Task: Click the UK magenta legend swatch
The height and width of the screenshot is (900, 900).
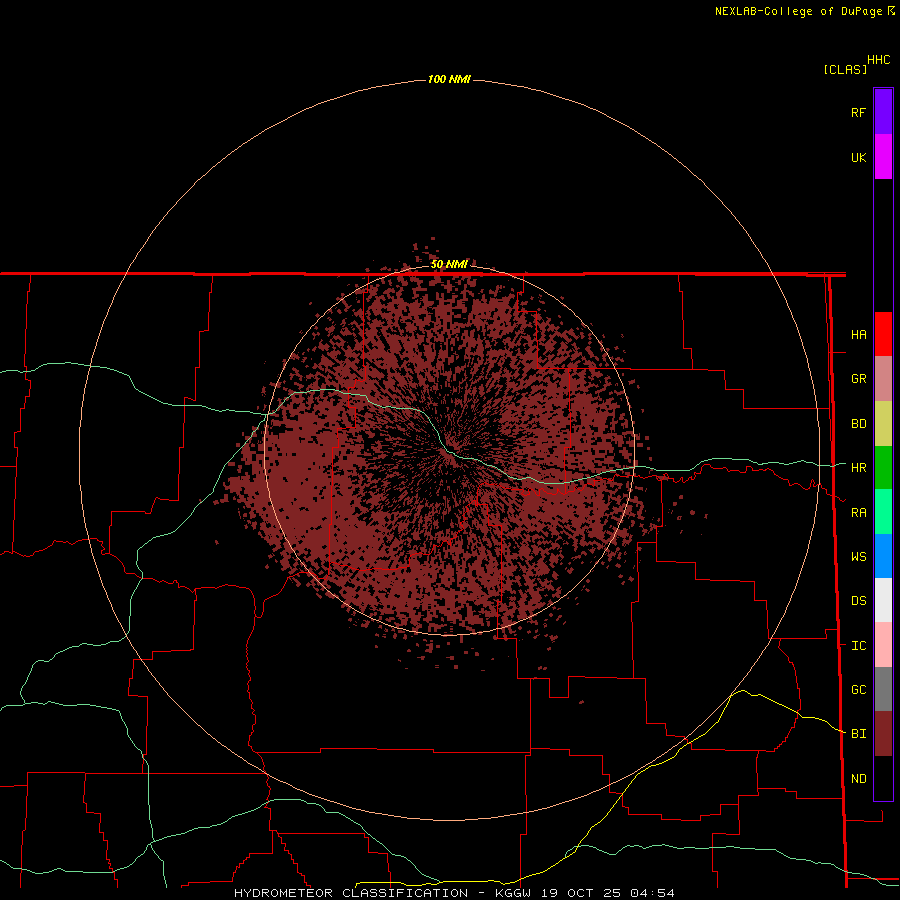Action: click(x=883, y=156)
